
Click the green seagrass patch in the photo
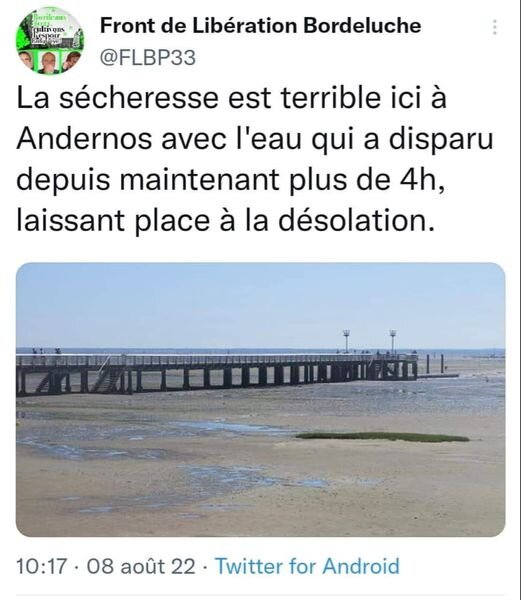coord(383,437)
